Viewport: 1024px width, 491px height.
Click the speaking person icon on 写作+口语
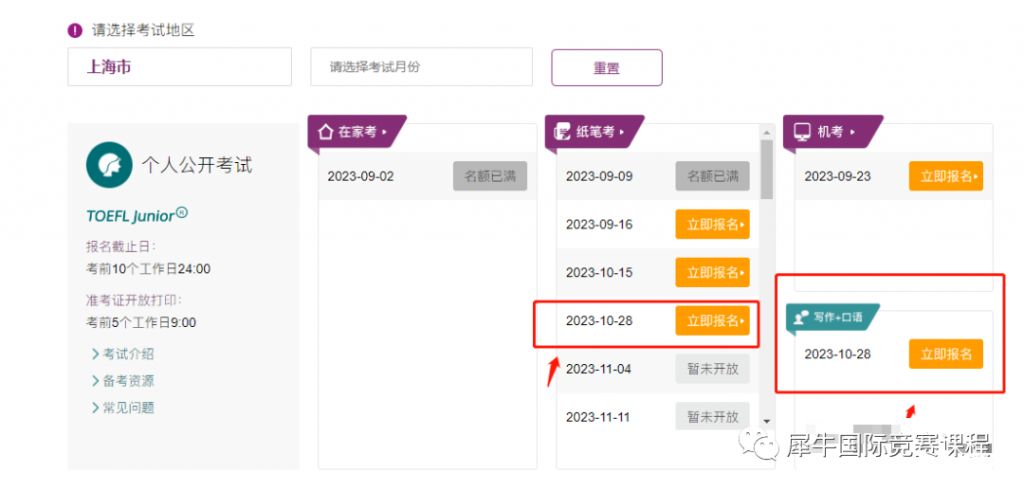[x=801, y=317]
